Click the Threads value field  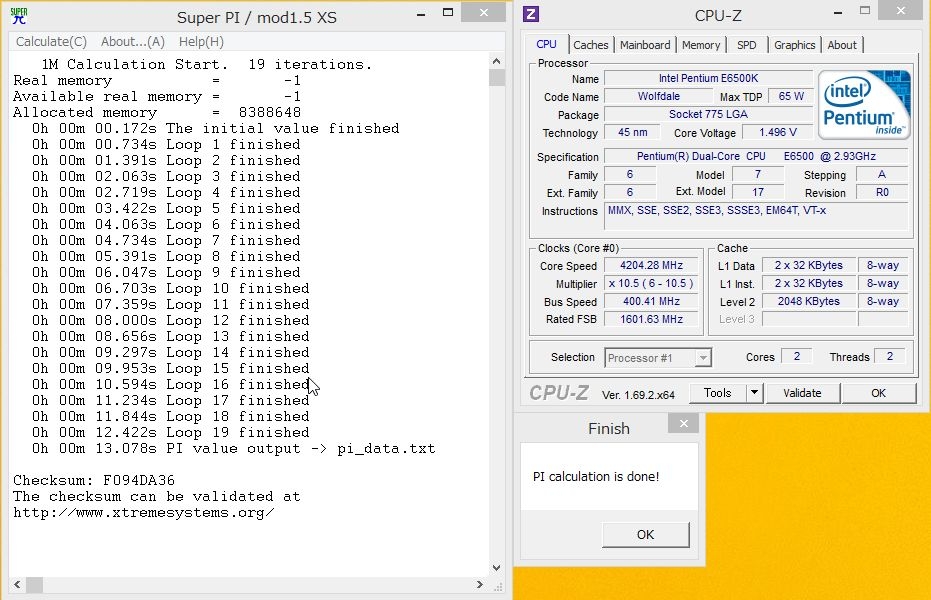pos(889,356)
